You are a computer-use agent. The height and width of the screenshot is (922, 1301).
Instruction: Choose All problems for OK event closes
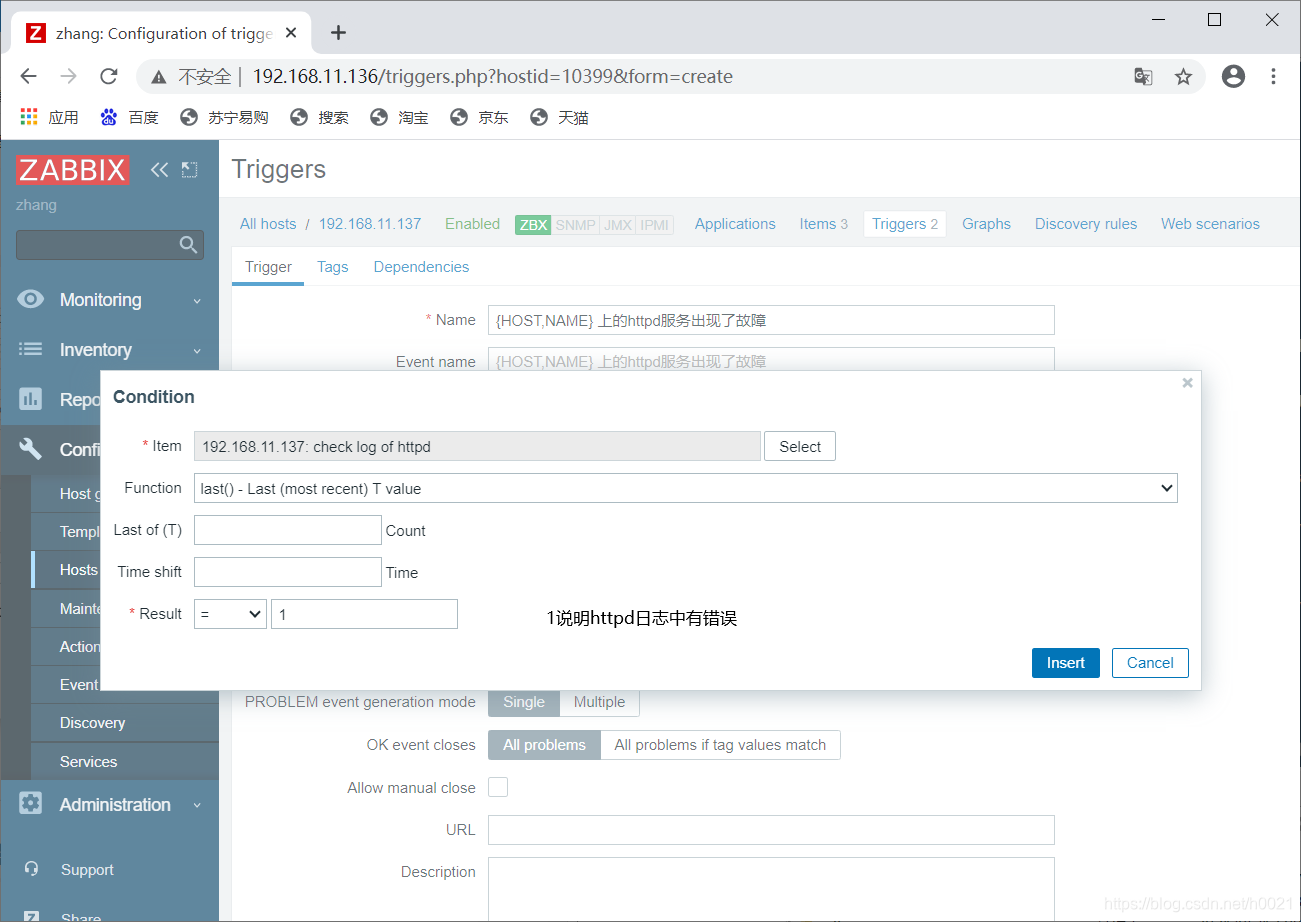(x=544, y=745)
